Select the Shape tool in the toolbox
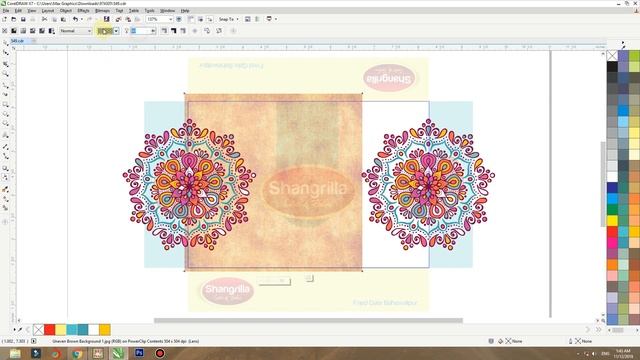This screenshot has width=640, height=360. click(5, 53)
